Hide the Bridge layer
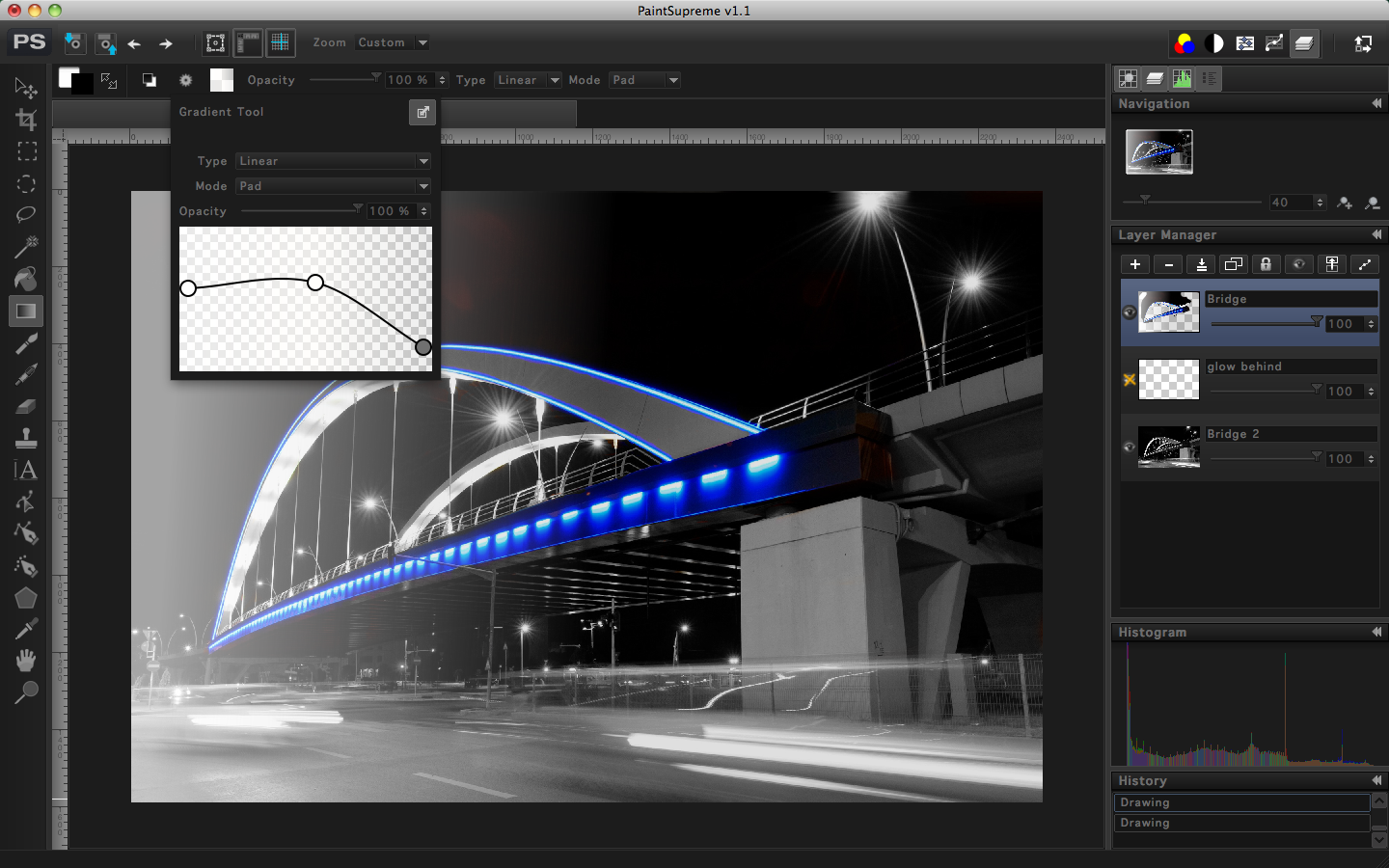 (1129, 312)
